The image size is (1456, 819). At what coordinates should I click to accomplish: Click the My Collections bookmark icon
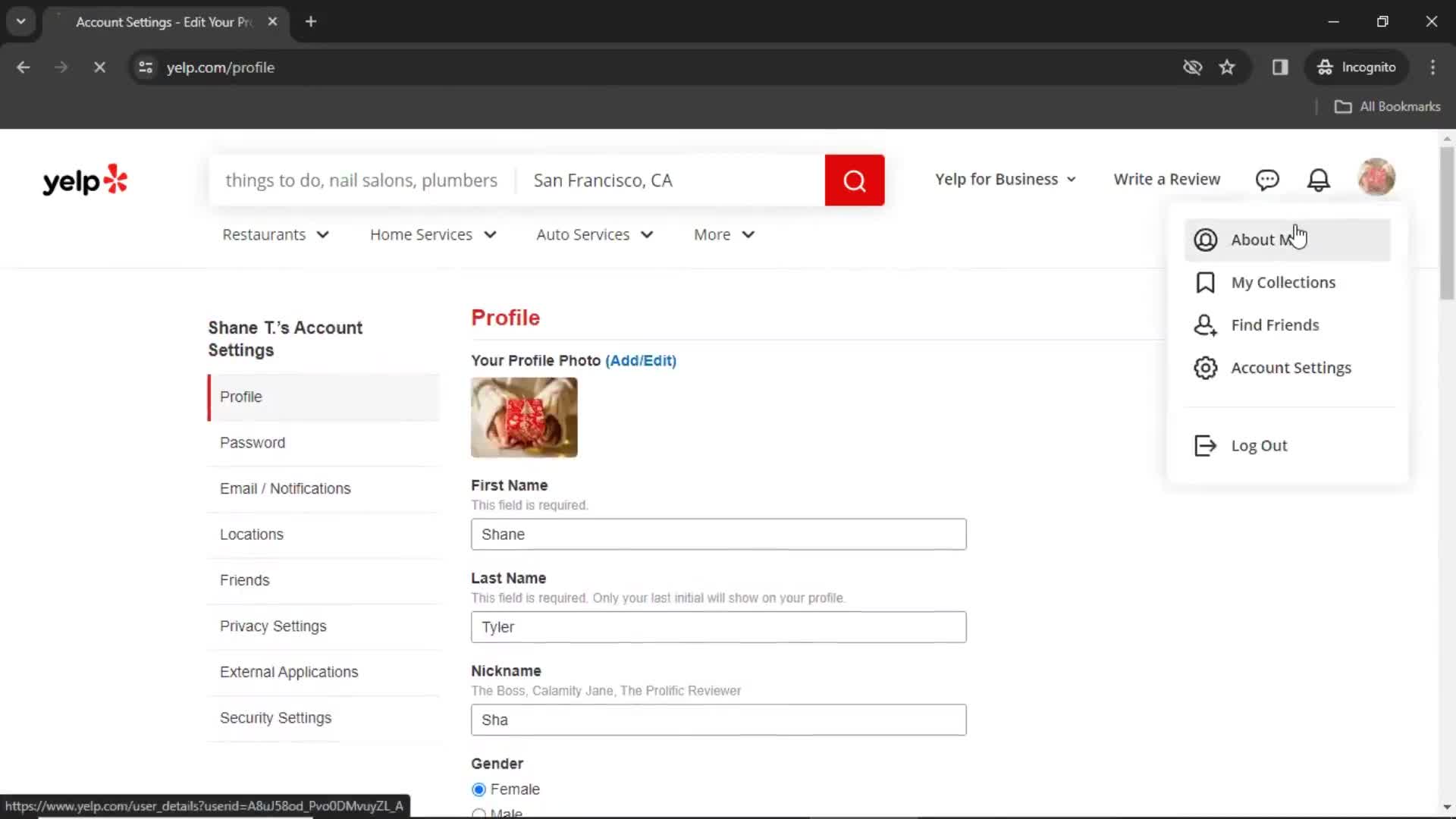click(1206, 282)
